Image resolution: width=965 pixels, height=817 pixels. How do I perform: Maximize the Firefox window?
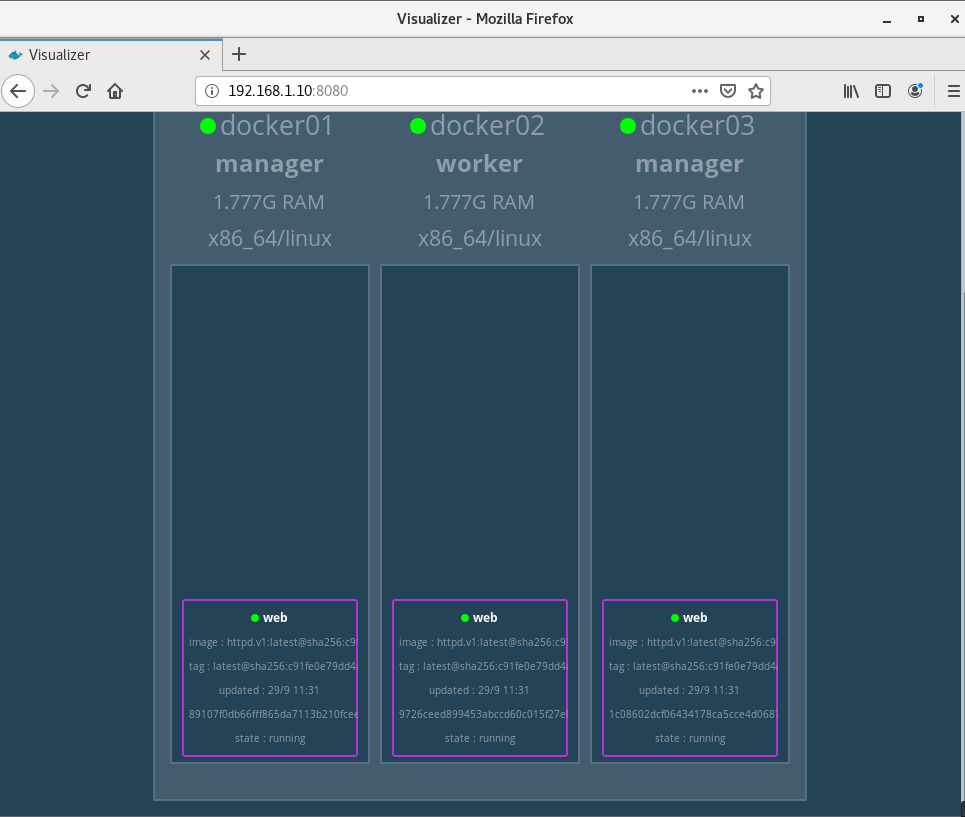coord(921,19)
